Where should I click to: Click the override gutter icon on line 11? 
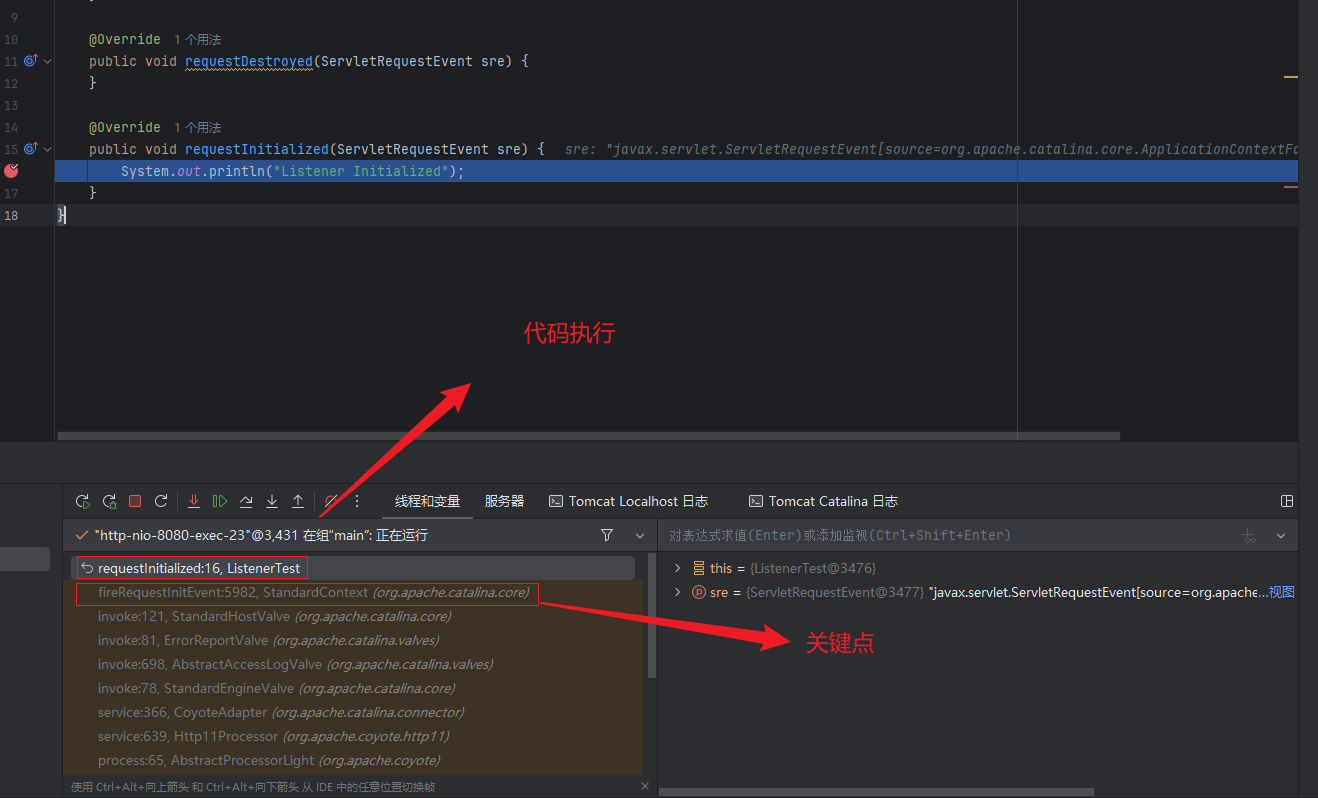tap(30, 61)
